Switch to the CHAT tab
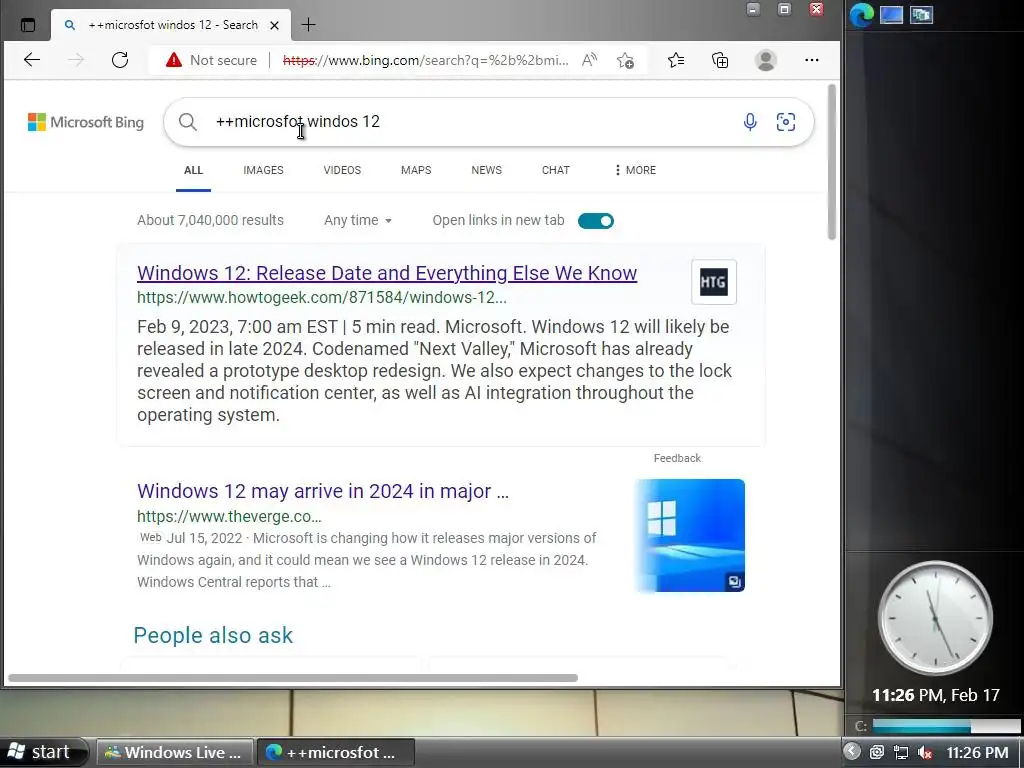The height and width of the screenshot is (768, 1024). 556,170
